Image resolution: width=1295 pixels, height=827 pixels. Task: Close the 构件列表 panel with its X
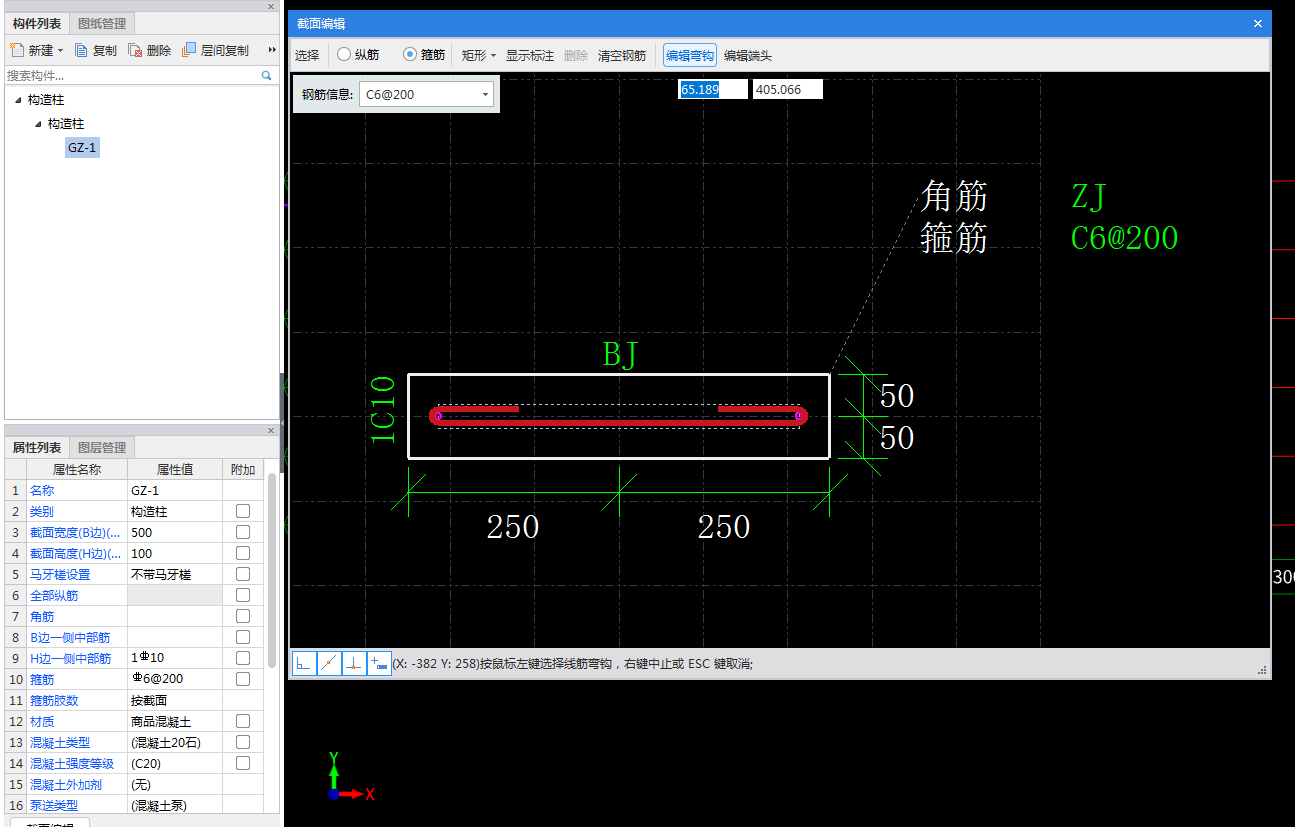[271, 6]
